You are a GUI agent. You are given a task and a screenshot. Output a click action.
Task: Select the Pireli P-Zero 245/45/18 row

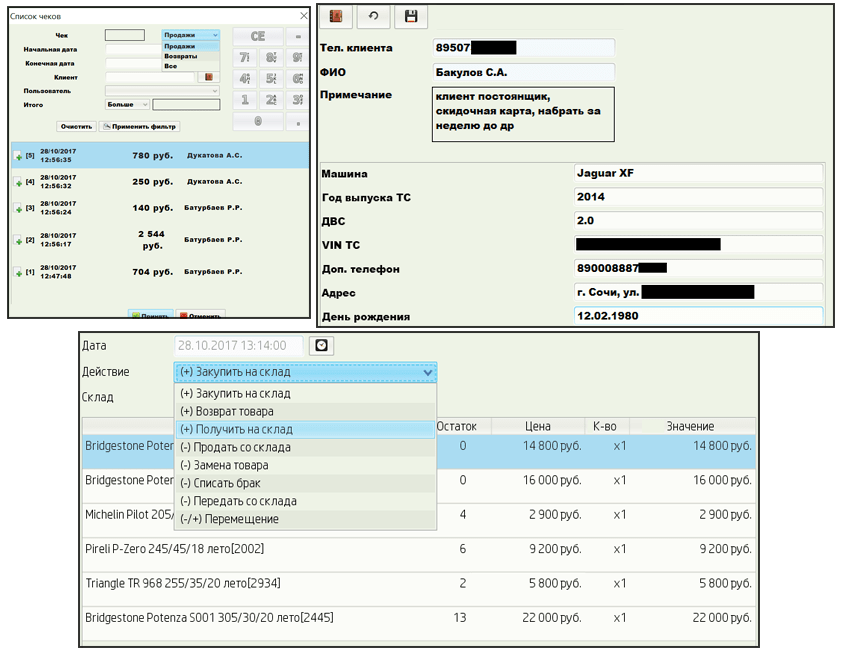[x=419, y=549]
